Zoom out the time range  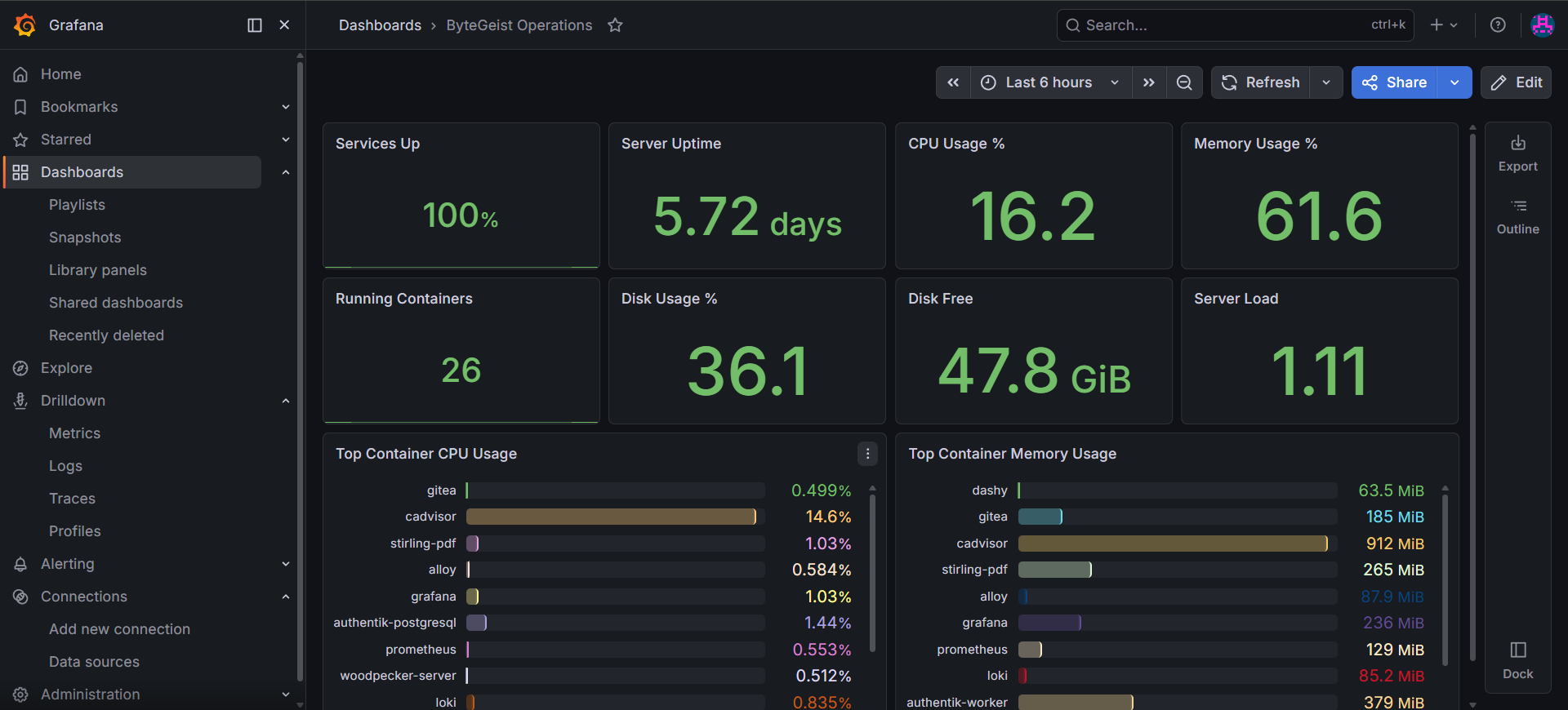tap(1184, 82)
